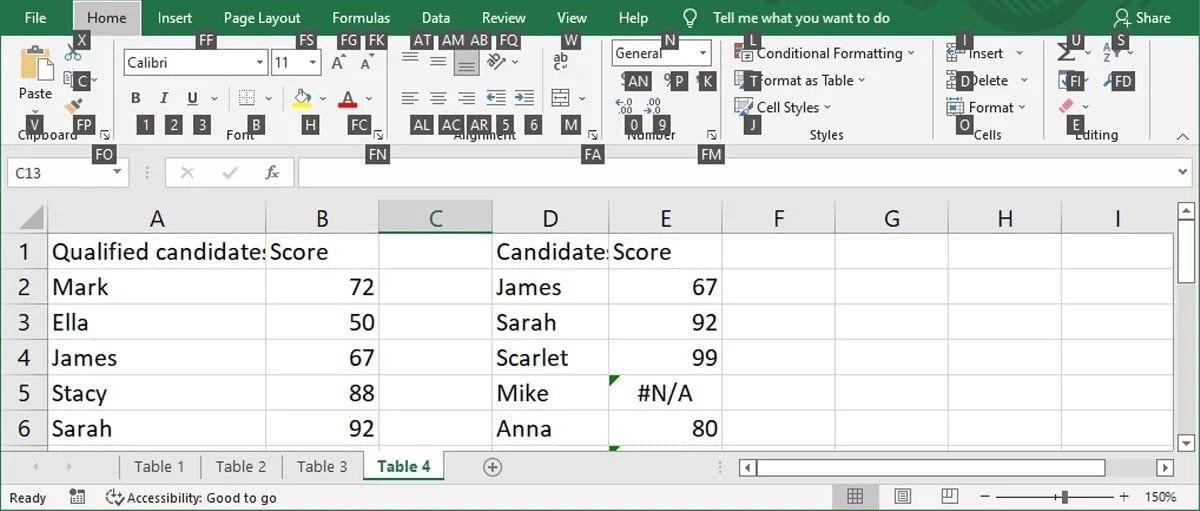
Task: Click the zoom out minus button
Action: tap(984, 497)
